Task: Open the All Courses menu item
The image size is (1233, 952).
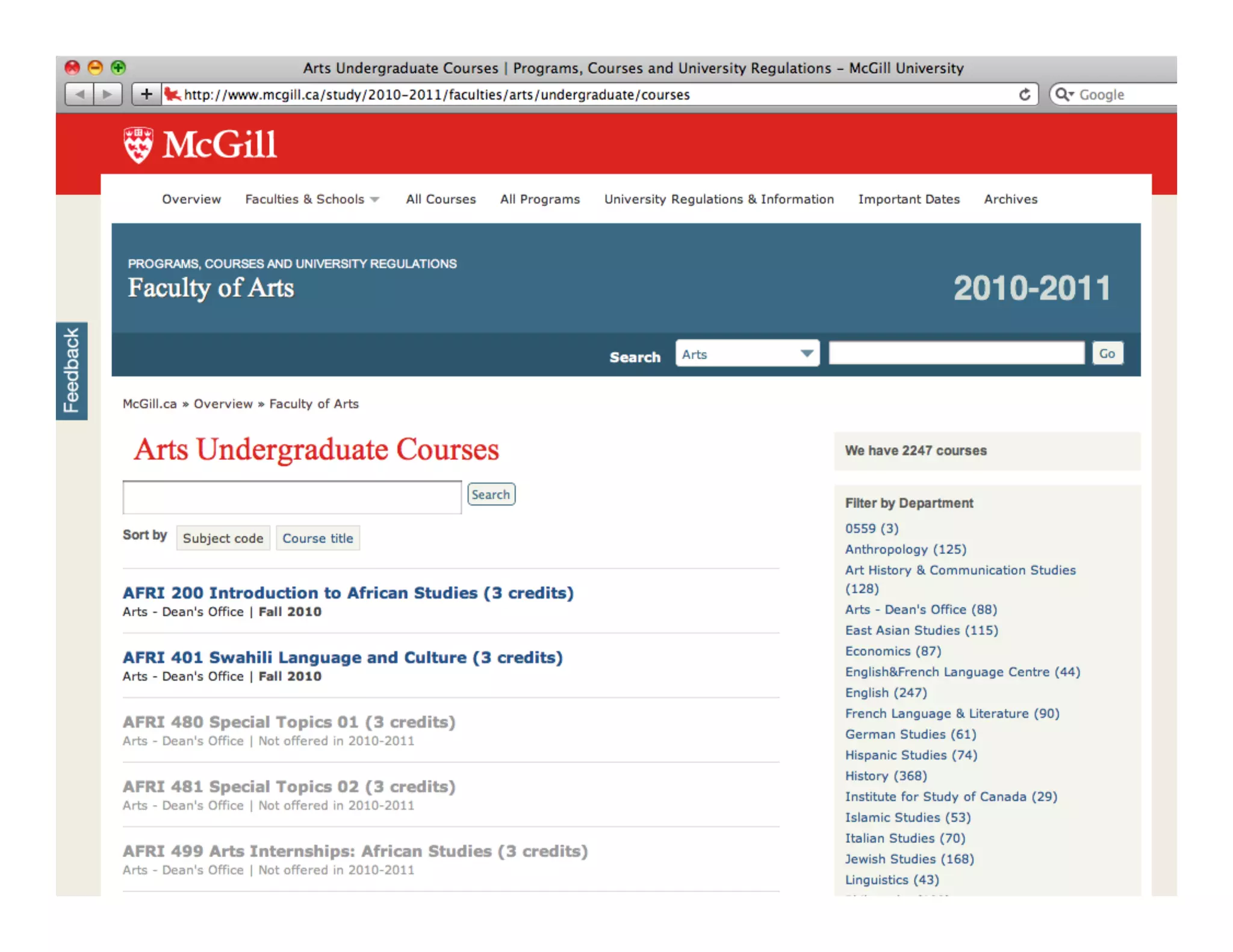Action: (x=441, y=199)
